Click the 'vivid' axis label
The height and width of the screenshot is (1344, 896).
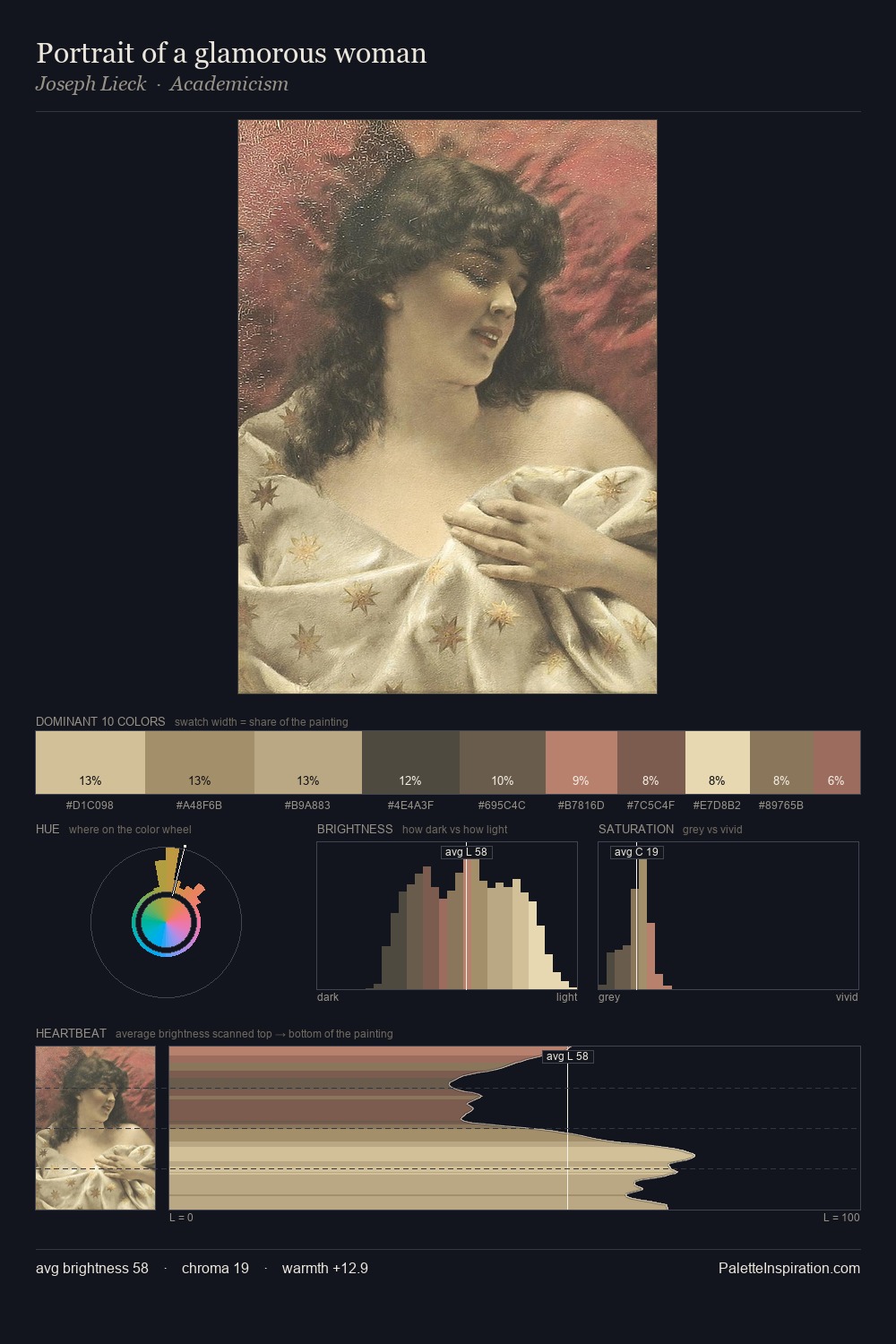[x=847, y=997]
